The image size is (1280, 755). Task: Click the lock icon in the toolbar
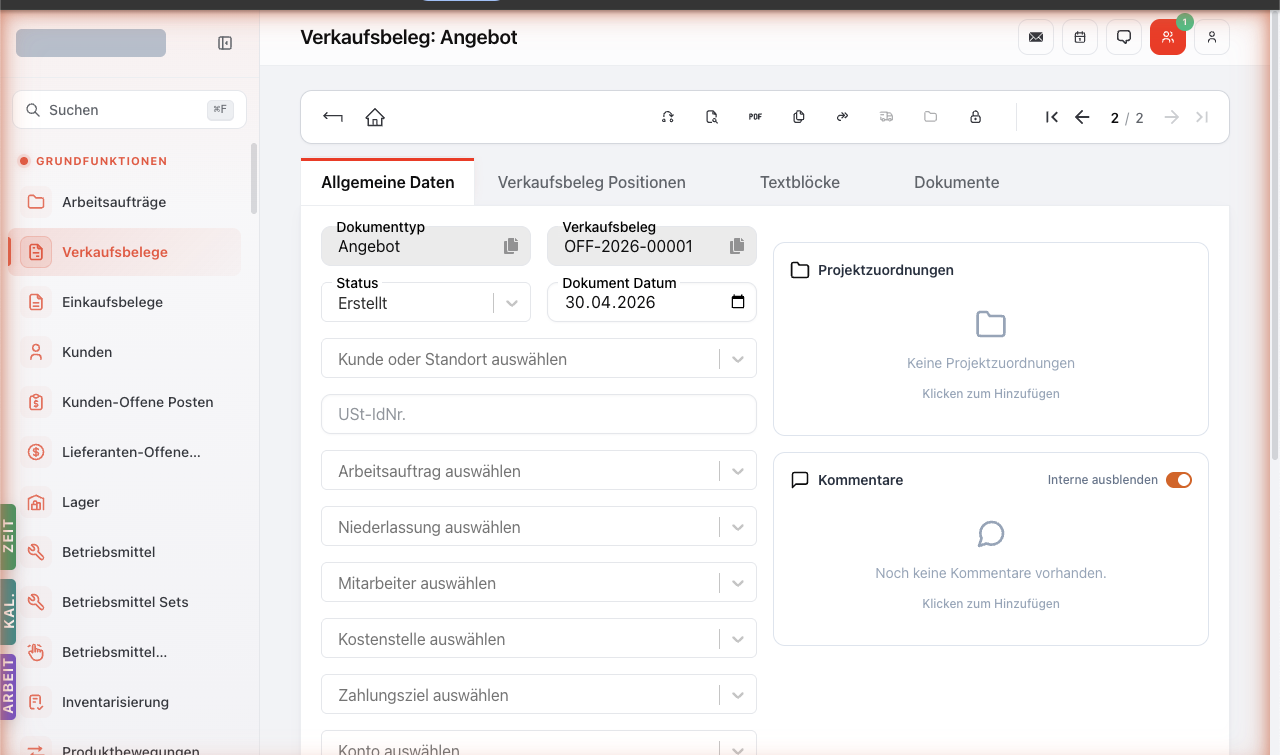click(975, 117)
